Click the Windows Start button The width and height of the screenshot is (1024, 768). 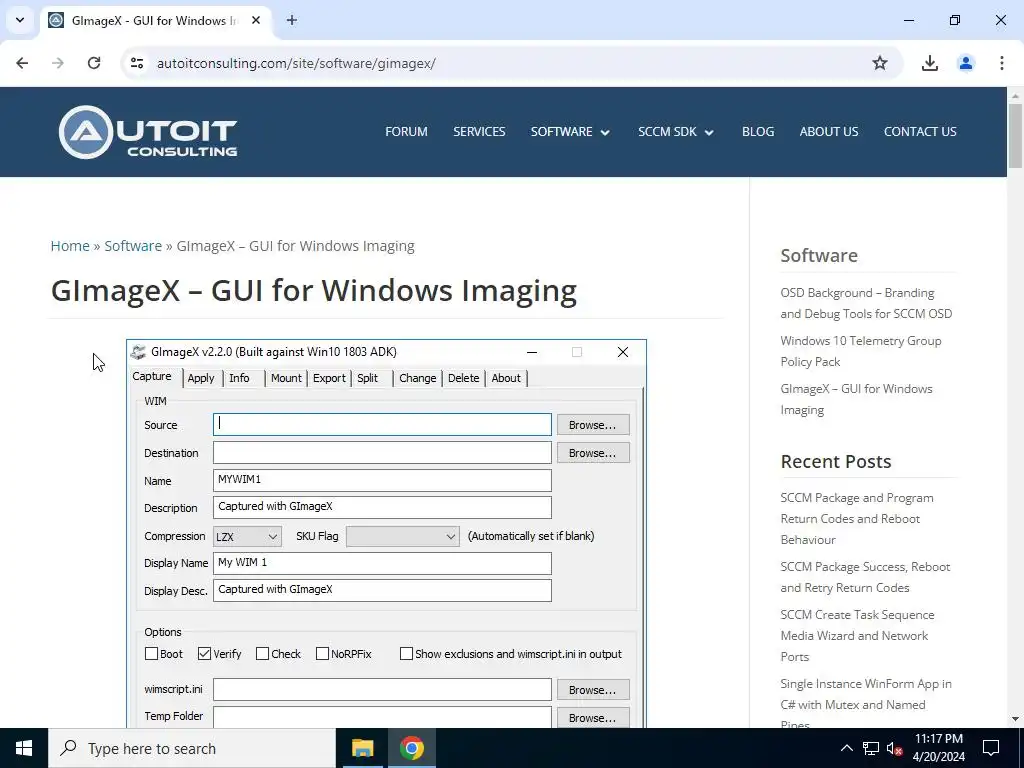coord(24,748)
